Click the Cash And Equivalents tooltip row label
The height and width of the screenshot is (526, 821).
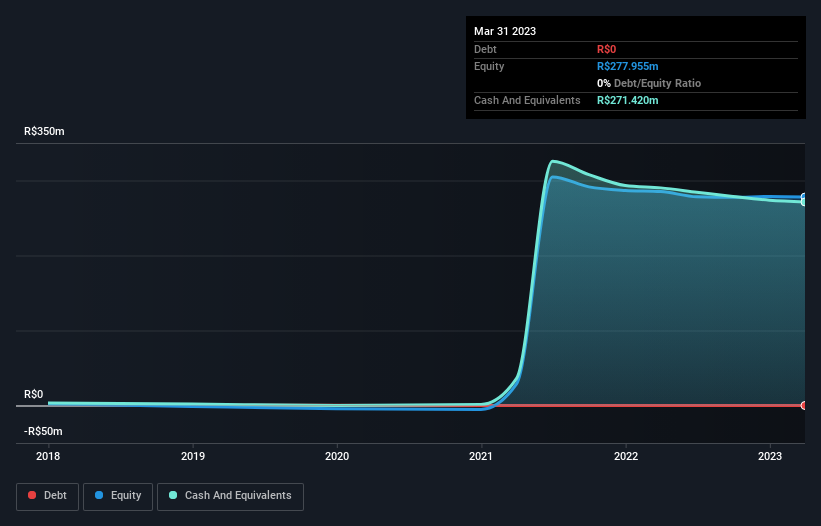pos(527,100)
